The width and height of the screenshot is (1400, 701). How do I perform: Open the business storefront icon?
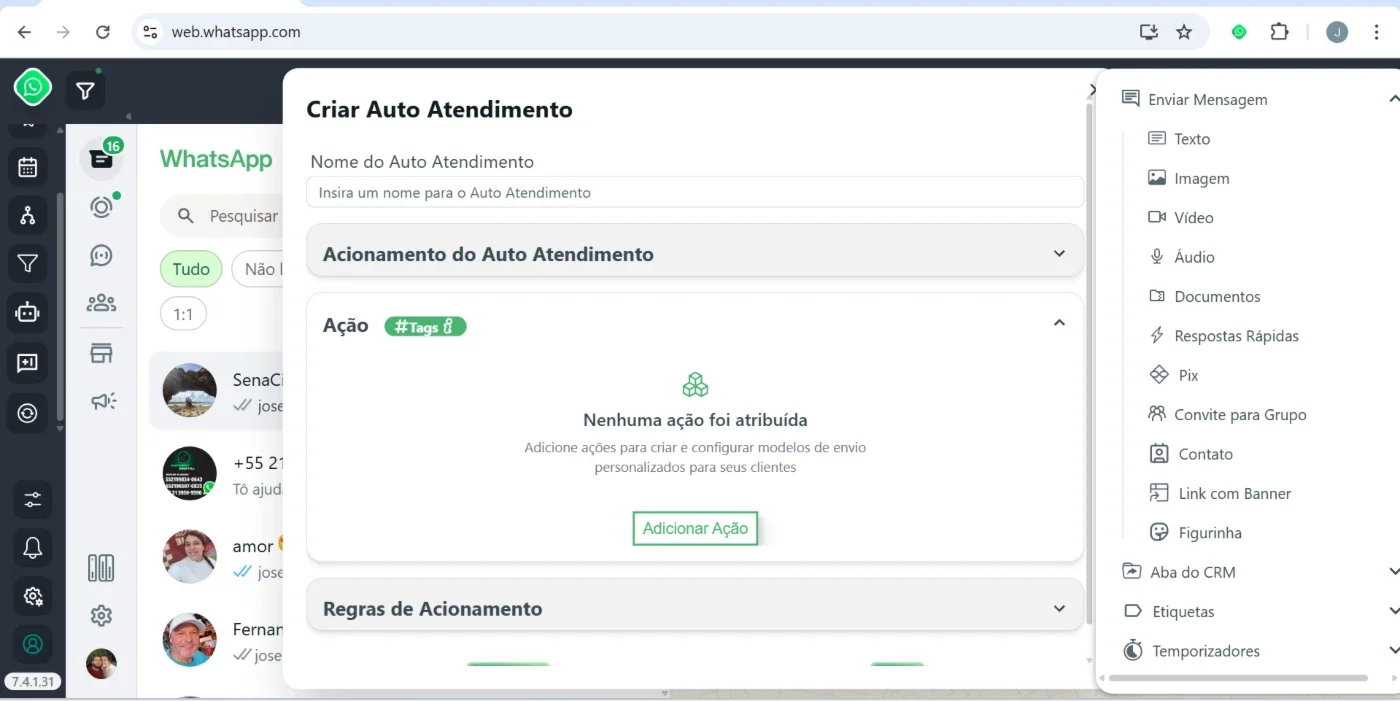101,353
